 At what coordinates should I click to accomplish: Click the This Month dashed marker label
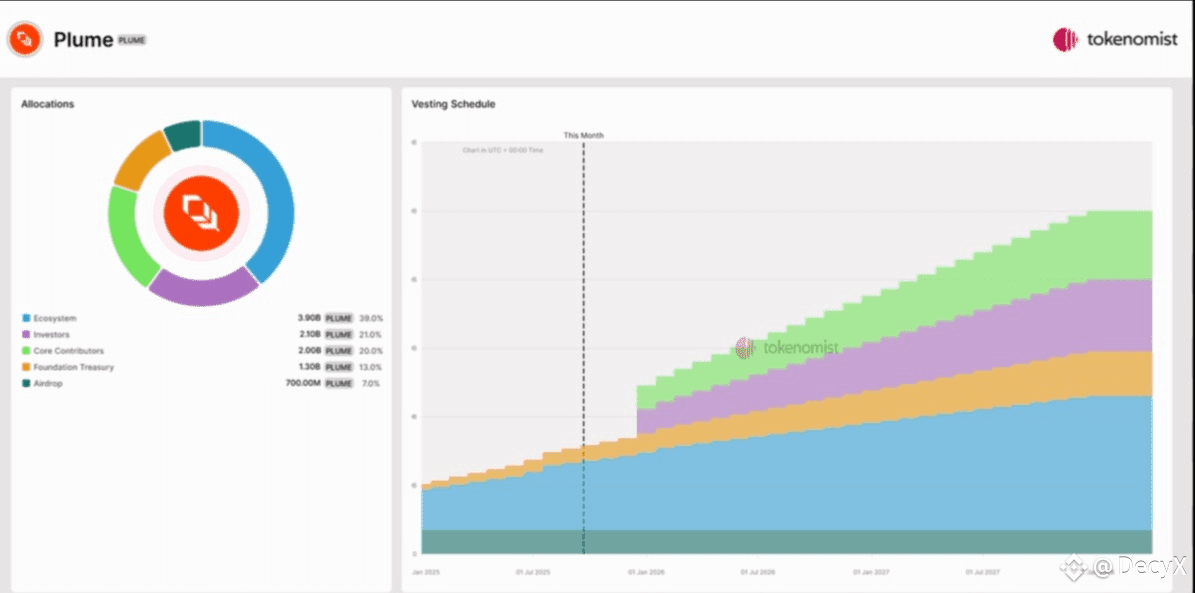(x=584, y=136)
